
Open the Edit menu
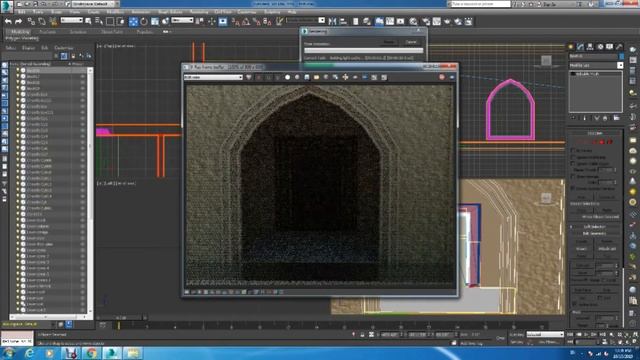(x=21, y=12)
